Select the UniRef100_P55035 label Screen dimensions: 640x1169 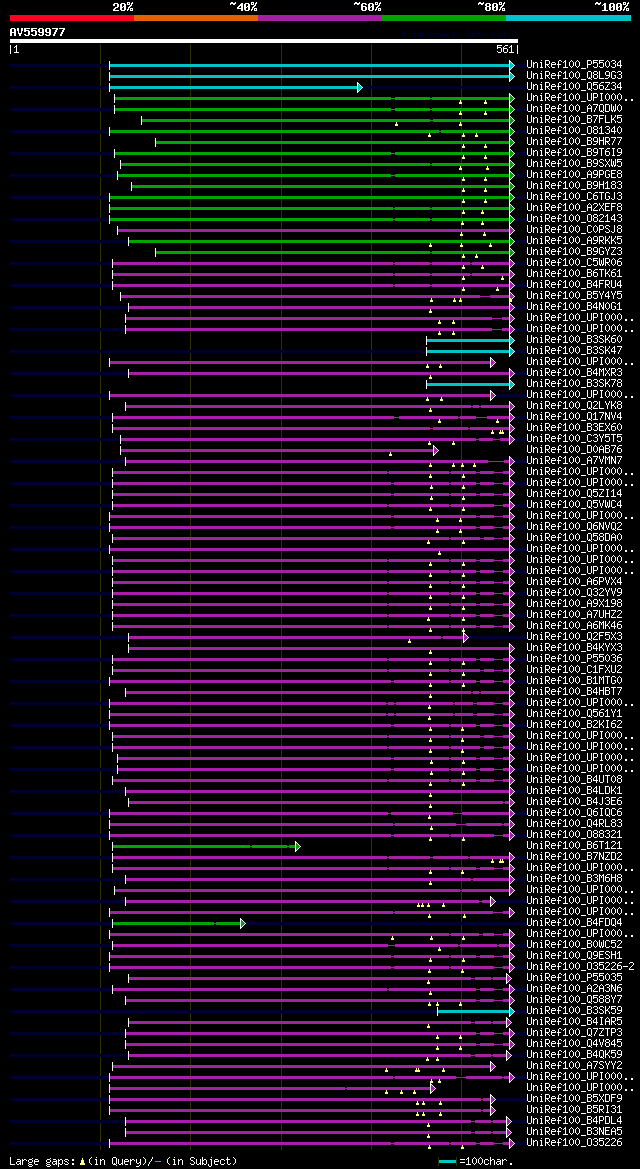click(574, 977)
